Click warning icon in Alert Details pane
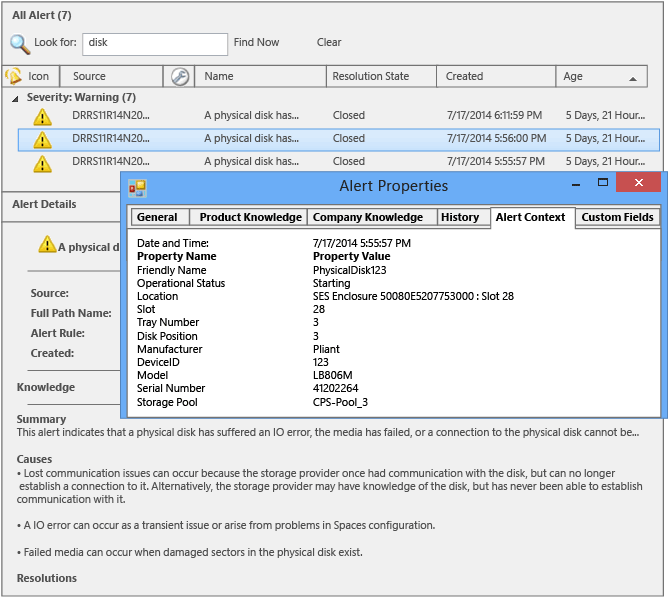This screenshot has height=597, width=669. click(47, 245)
